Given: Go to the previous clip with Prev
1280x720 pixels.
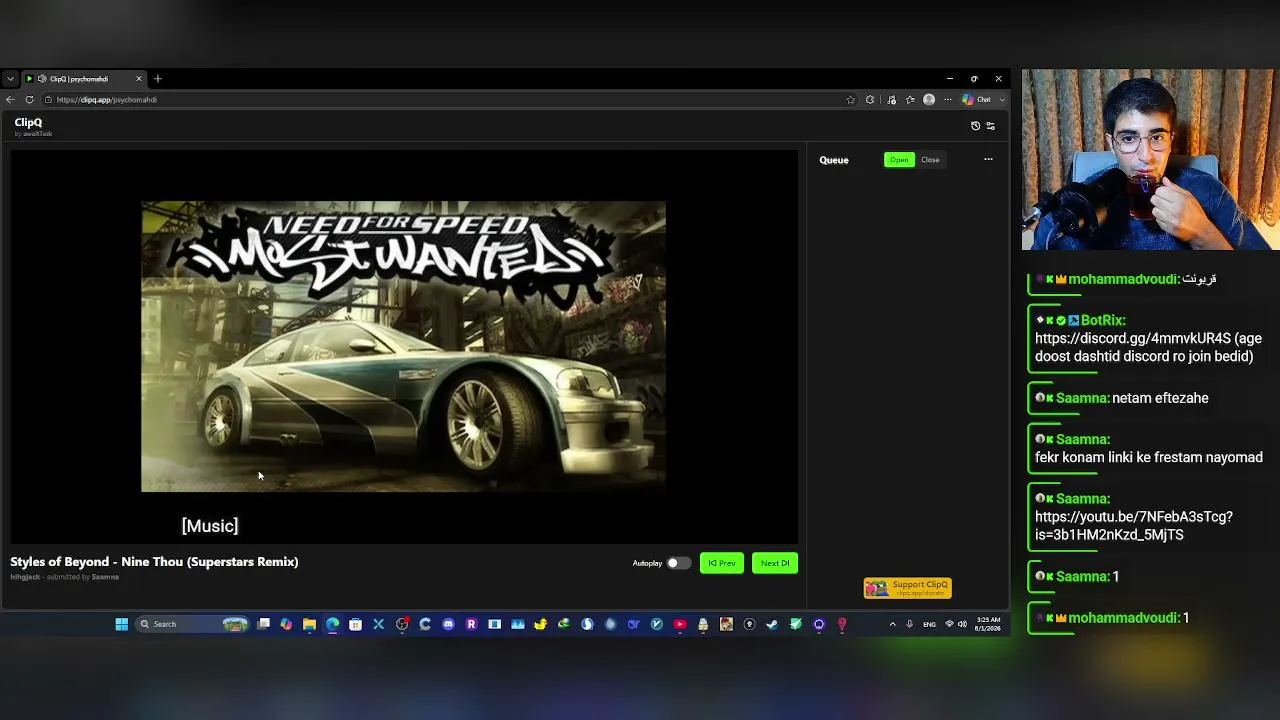Looking at the screenshot, I should (x=722, y=563).
